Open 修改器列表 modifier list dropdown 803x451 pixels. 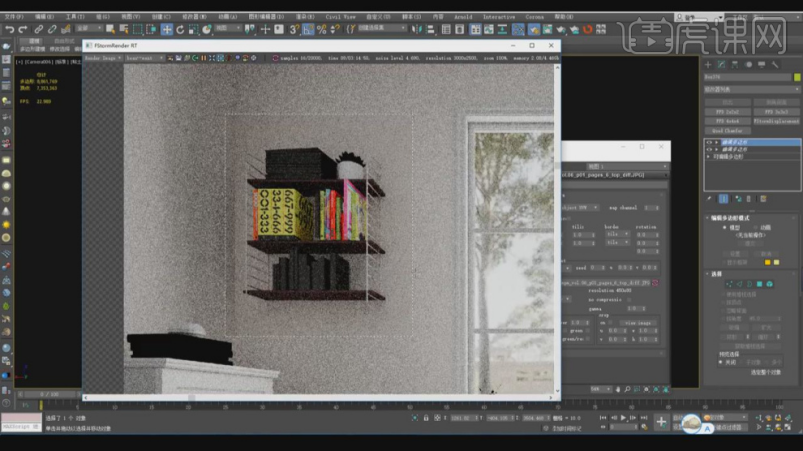tap(751, 89)
